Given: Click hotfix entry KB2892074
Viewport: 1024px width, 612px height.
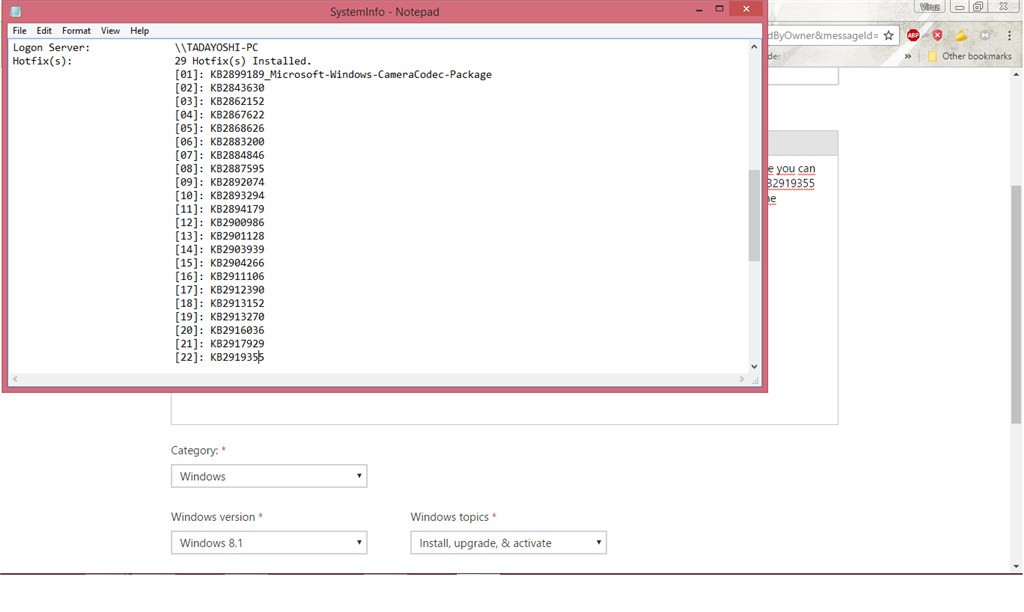Looking at the screenshot, I should [237, 182].
